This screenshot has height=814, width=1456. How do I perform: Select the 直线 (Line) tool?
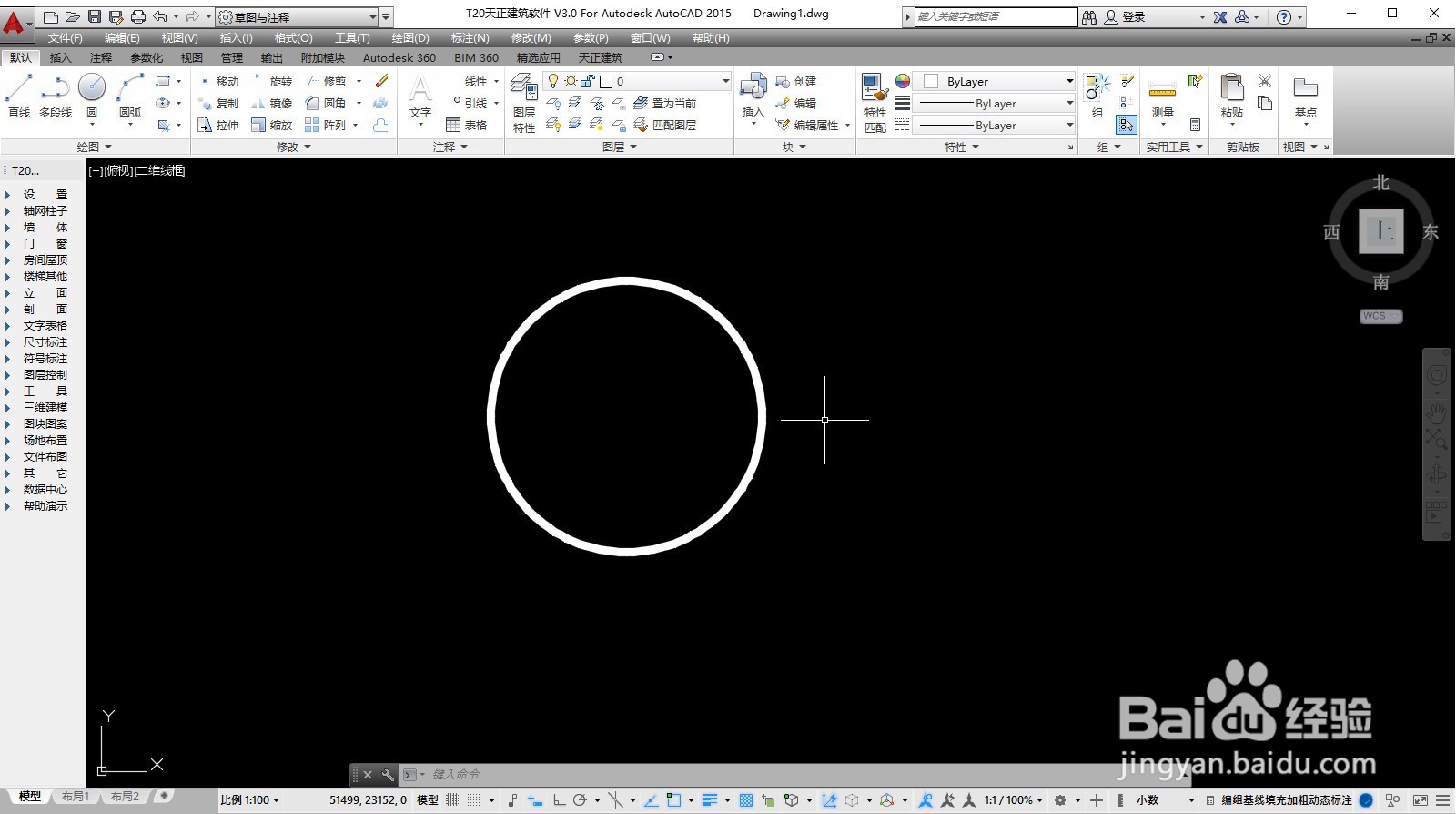click(x=19, y=95)
